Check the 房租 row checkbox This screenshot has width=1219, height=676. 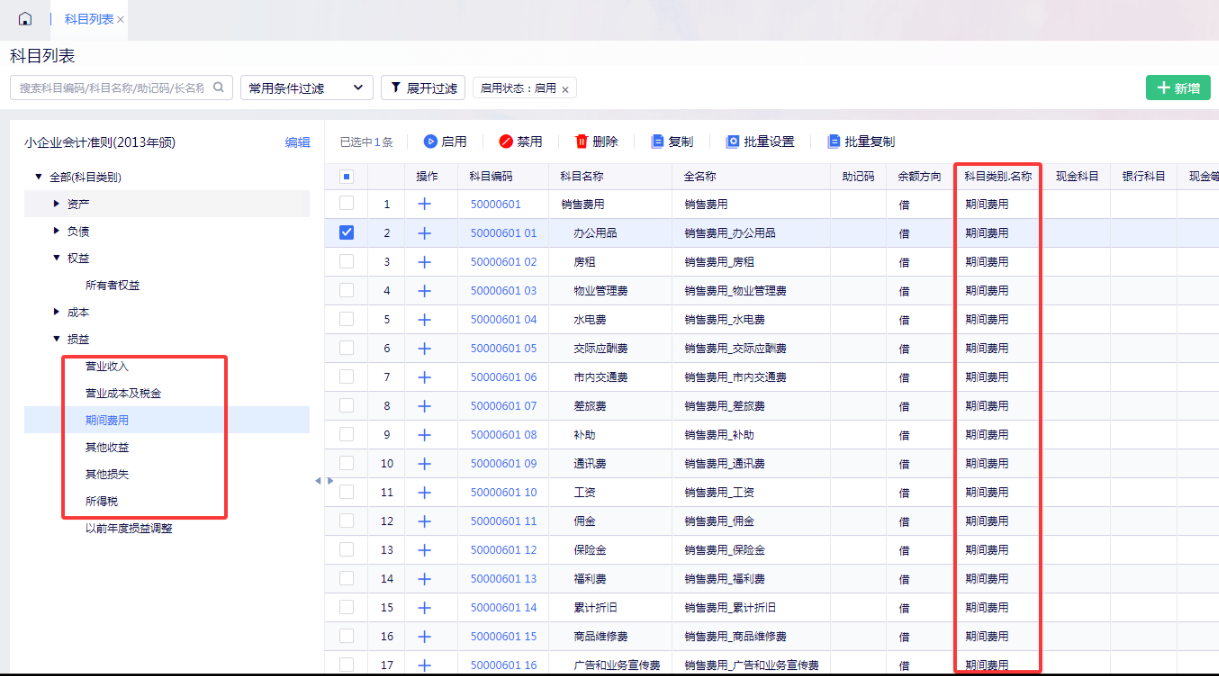coord(346,261)
